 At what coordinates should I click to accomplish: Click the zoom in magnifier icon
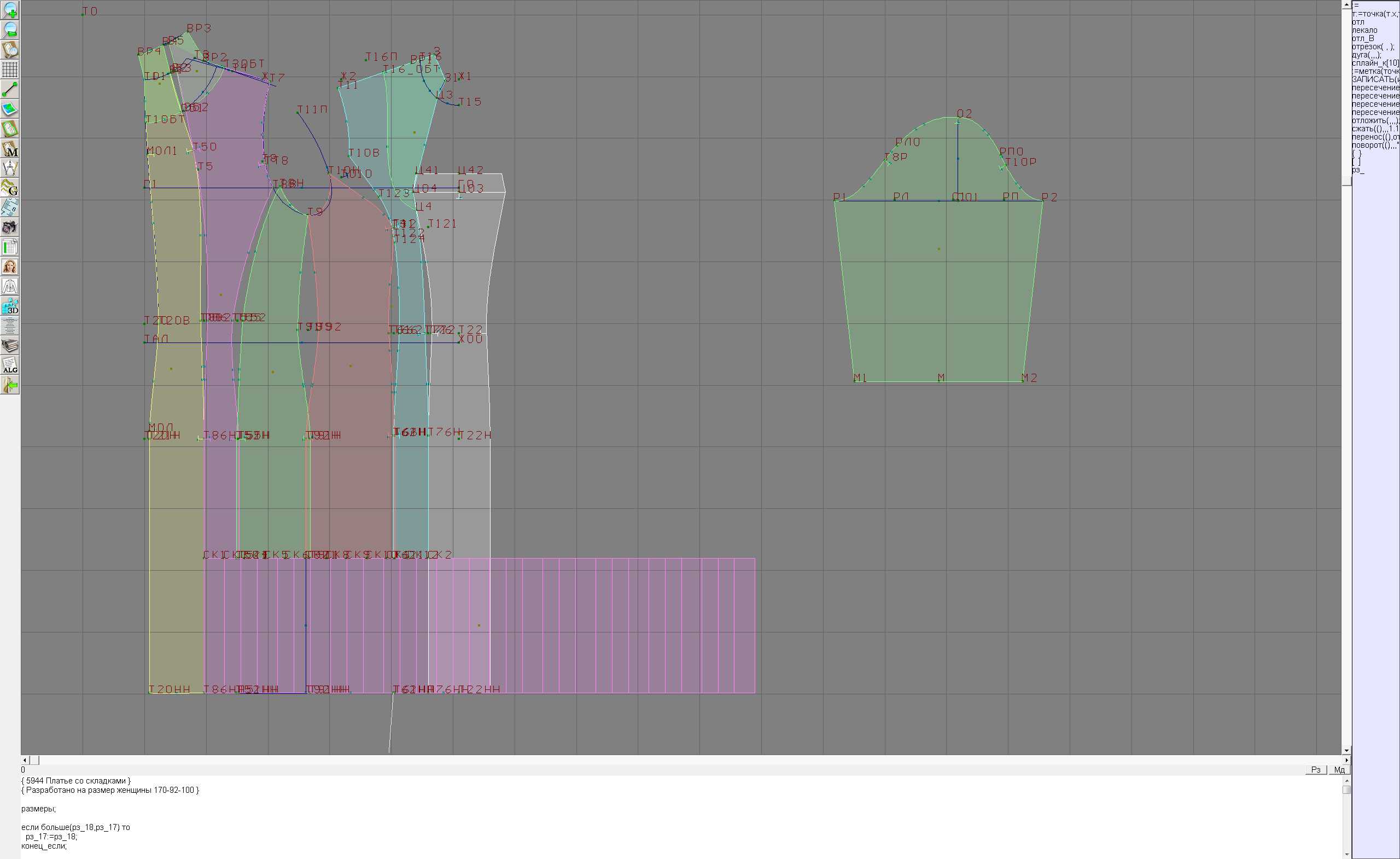(x=10, y=10)
